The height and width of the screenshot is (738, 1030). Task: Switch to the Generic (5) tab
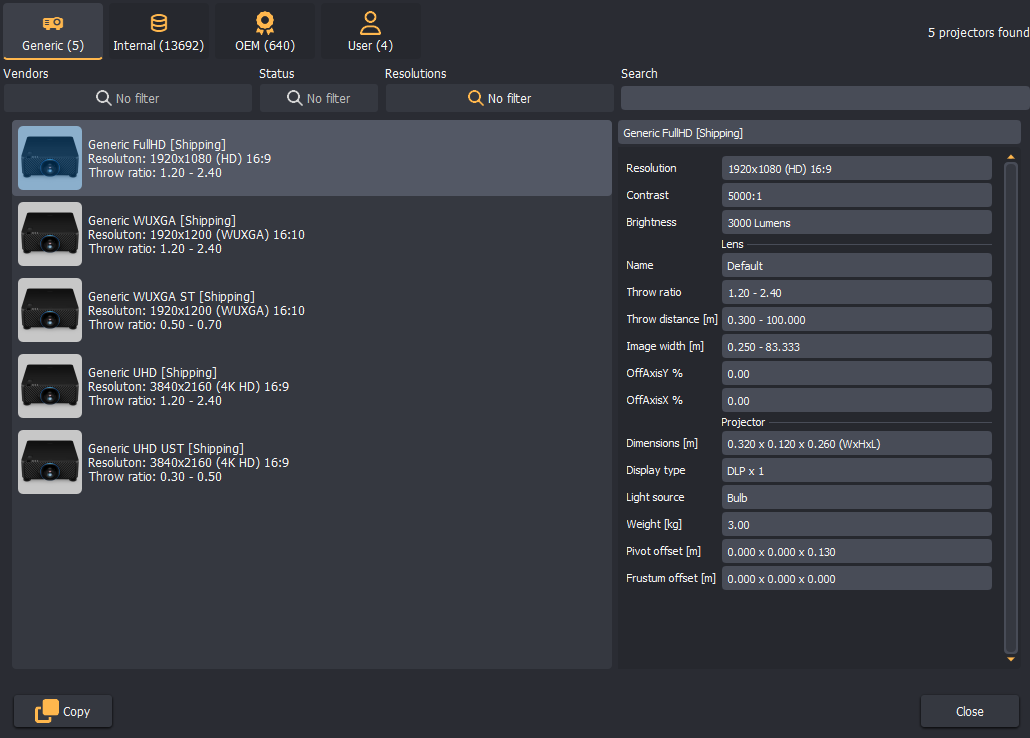53,32
